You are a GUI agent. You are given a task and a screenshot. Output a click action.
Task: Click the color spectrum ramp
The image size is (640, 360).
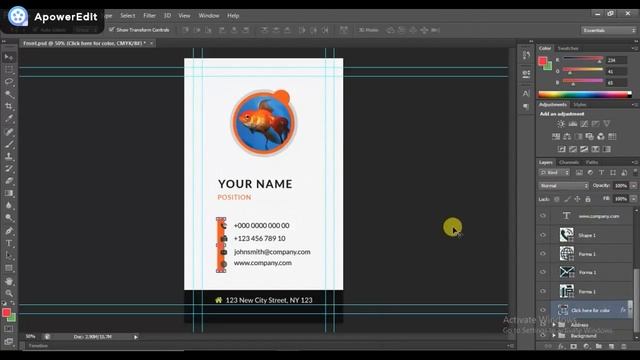point(585,94)
